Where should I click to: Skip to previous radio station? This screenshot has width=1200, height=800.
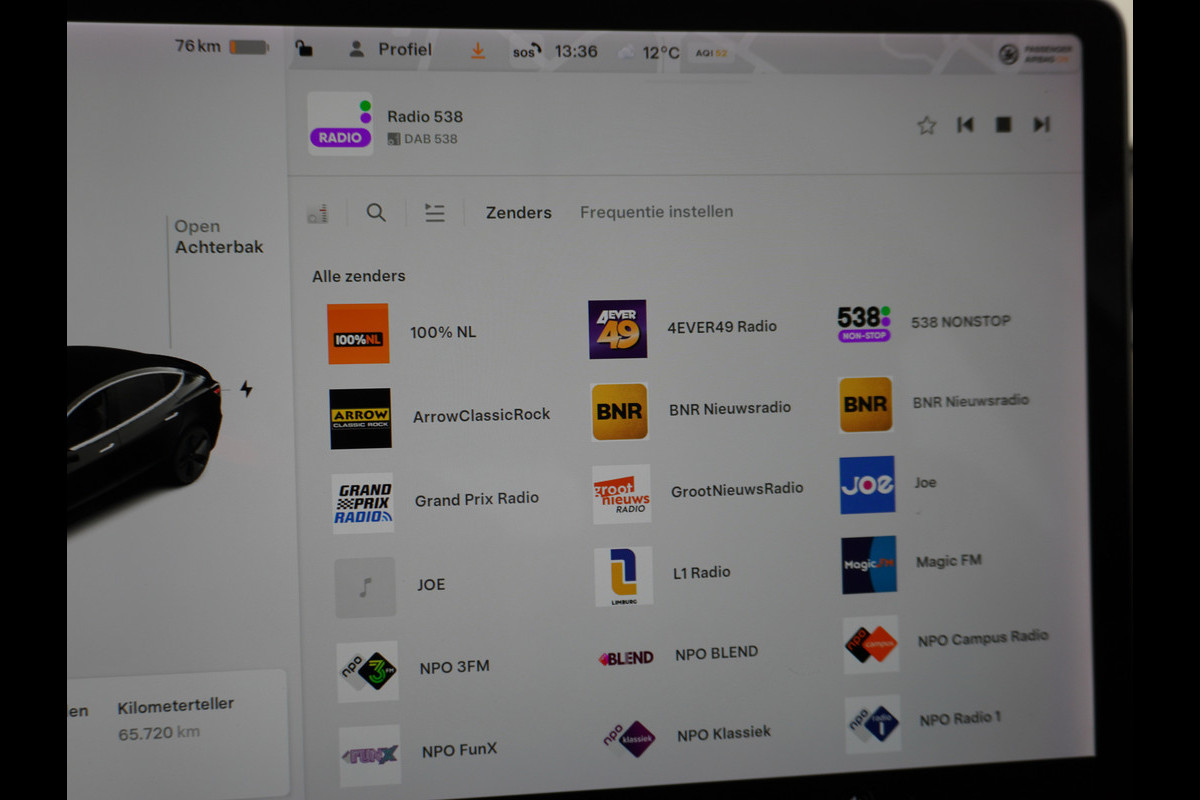[965, 125]
